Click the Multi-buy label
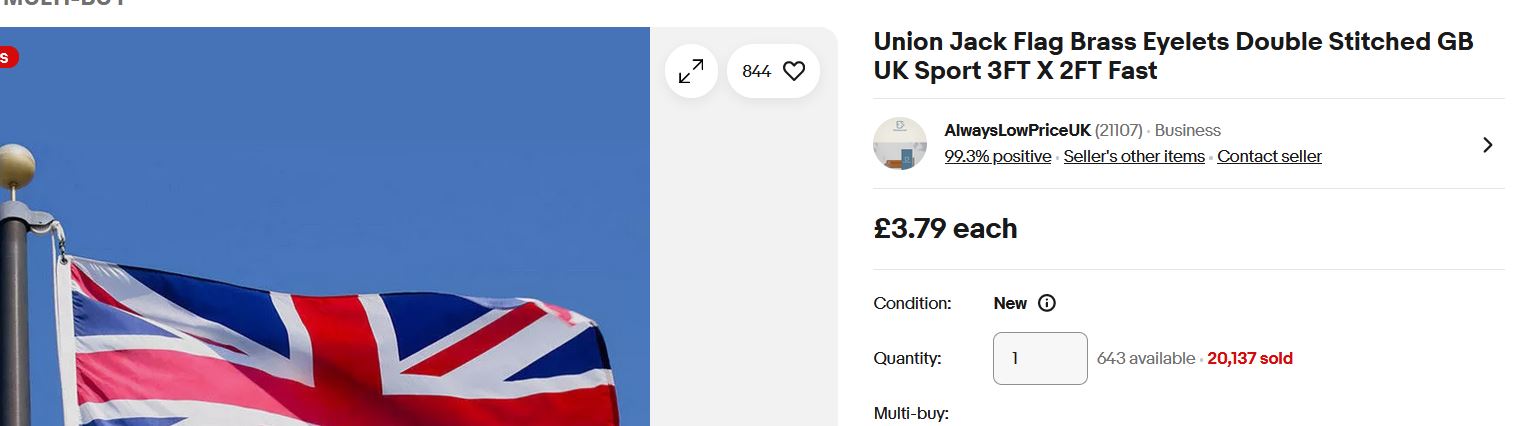 click(911, 414)
